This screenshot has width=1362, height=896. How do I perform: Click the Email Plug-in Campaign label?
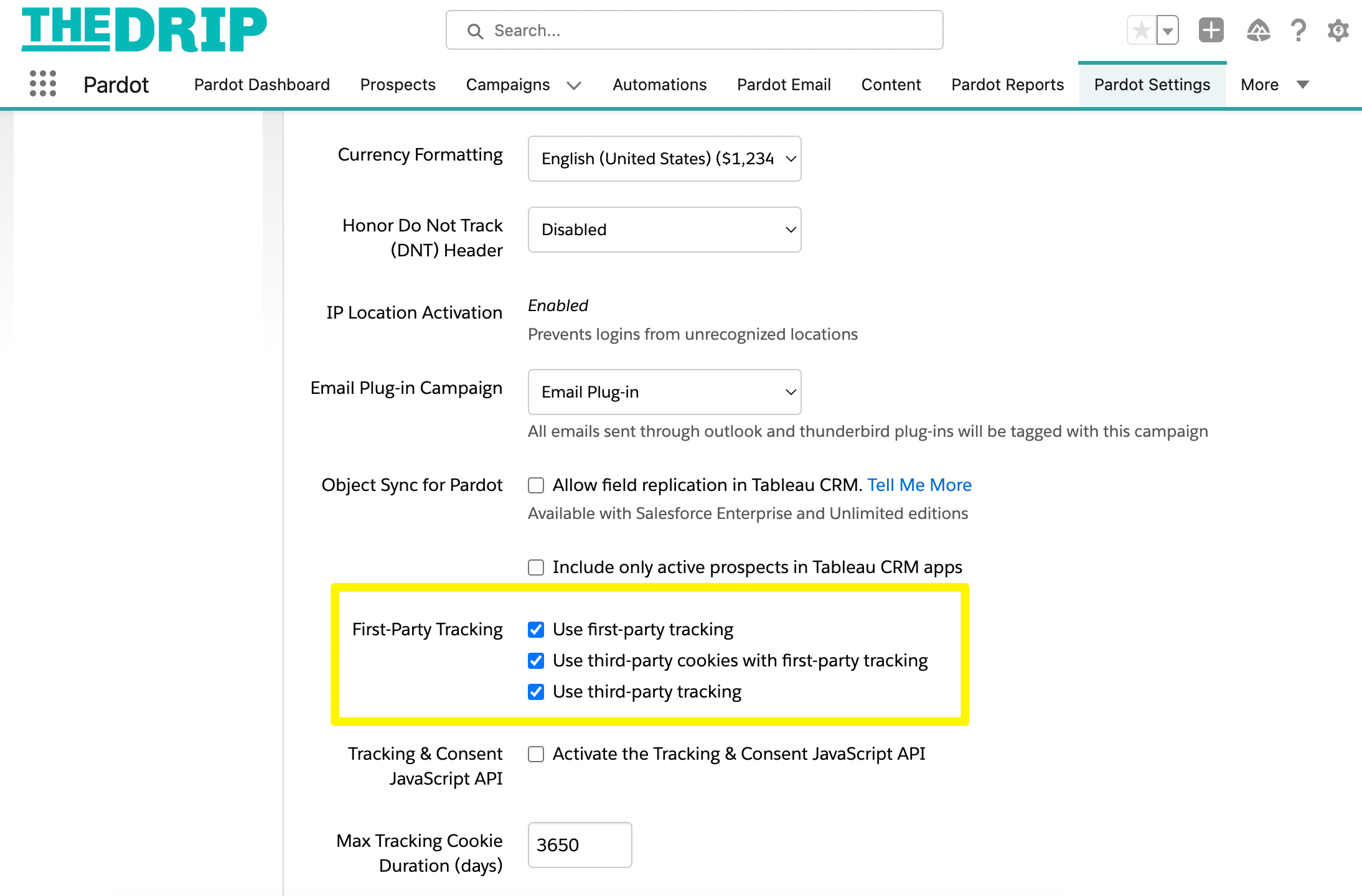[406, 388]
